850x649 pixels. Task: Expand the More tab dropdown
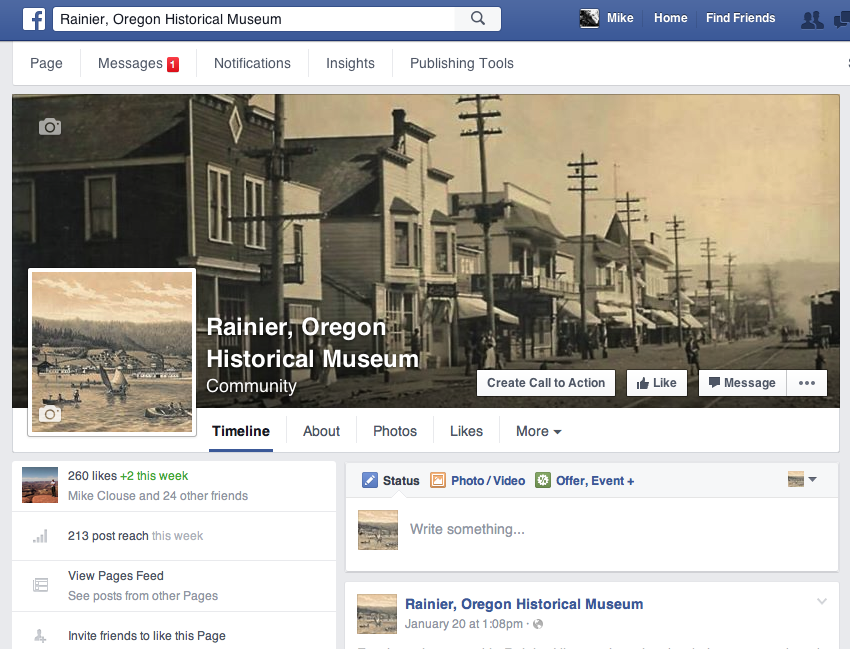pos(538,431)
